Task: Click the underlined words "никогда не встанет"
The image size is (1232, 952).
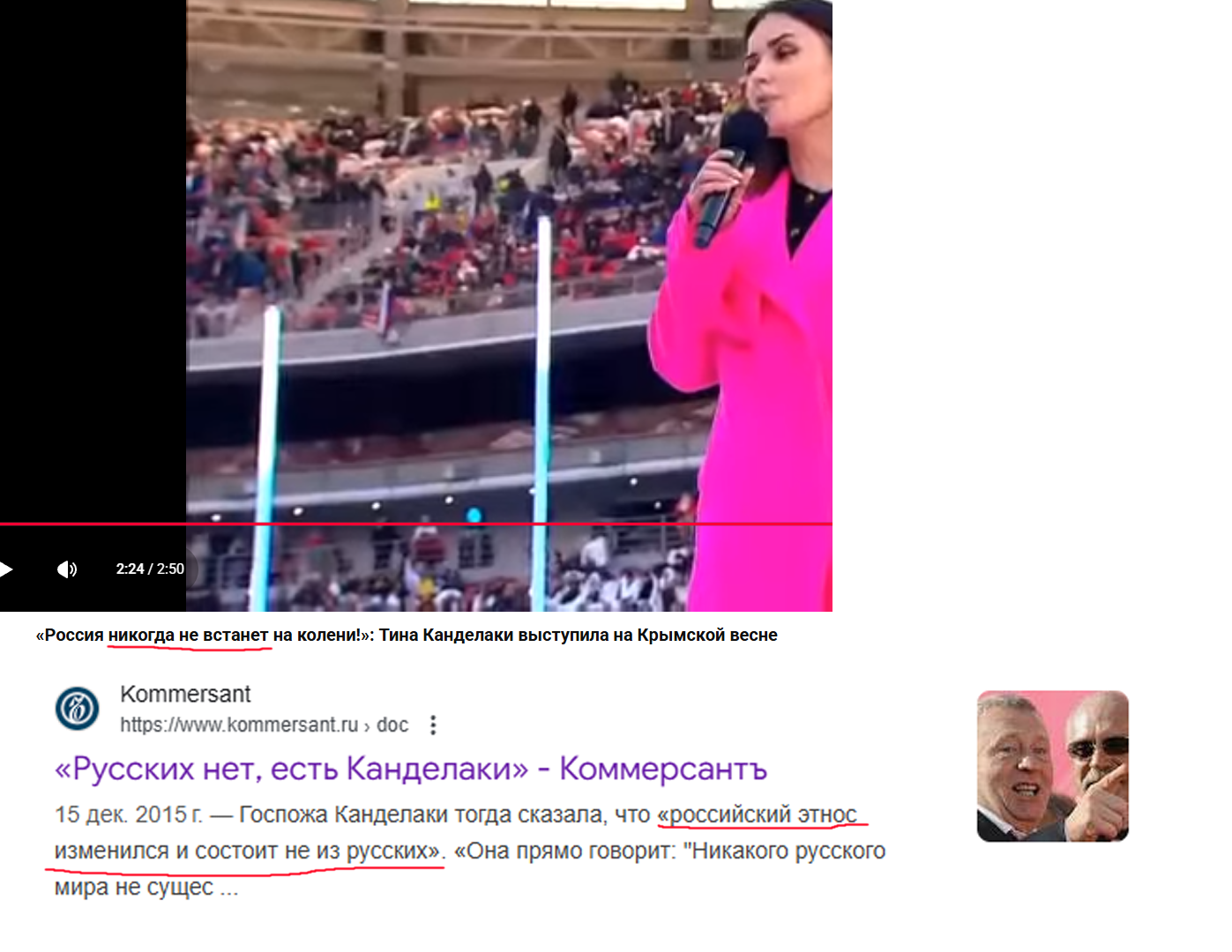Action: coord(188,635)
